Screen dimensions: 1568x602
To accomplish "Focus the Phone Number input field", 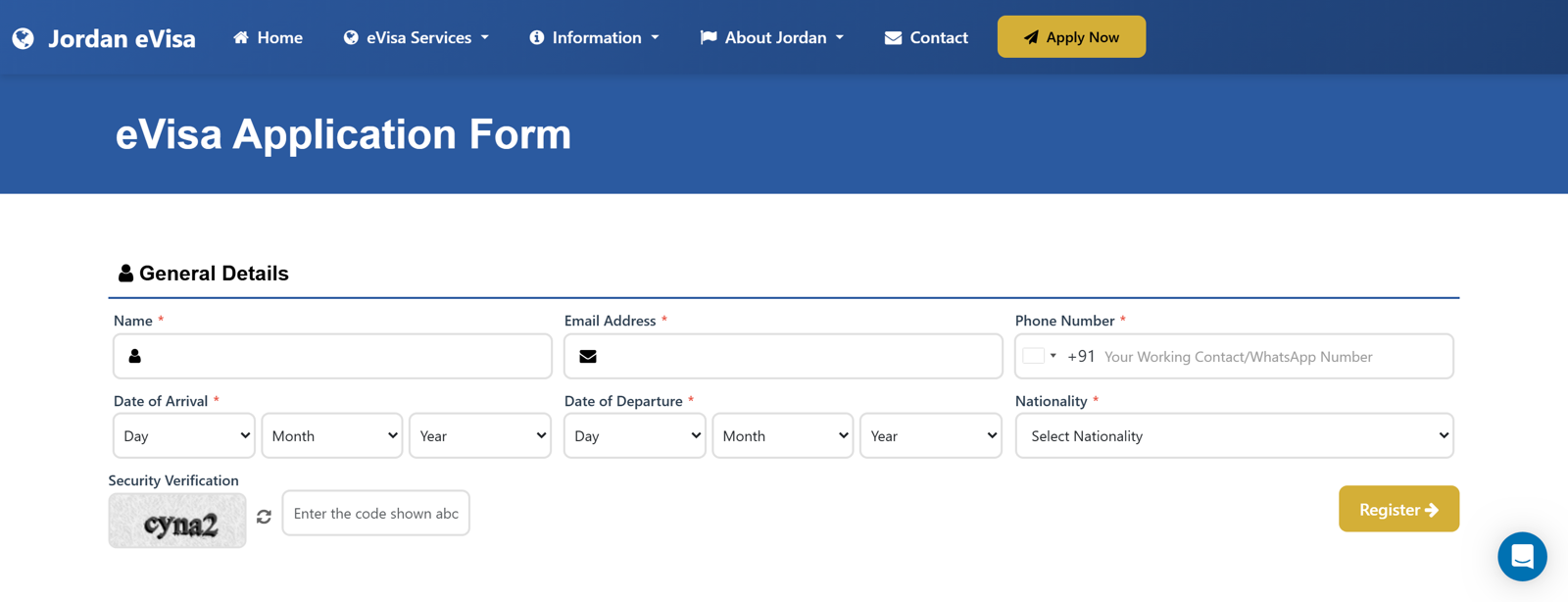I will pyautogui.click(x=1274, y=357).
